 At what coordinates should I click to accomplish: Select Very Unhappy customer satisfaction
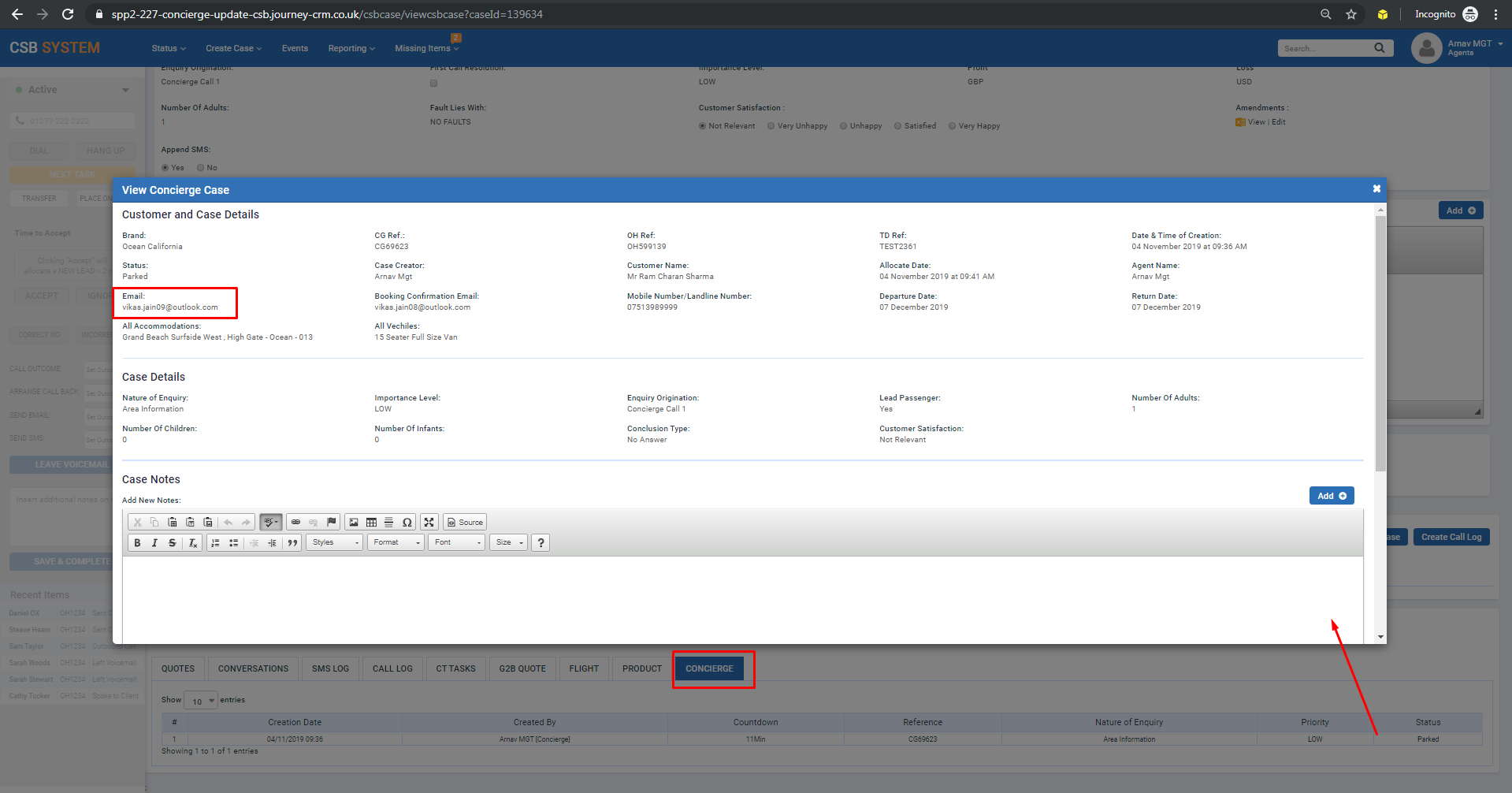click(x=771, y=126)
